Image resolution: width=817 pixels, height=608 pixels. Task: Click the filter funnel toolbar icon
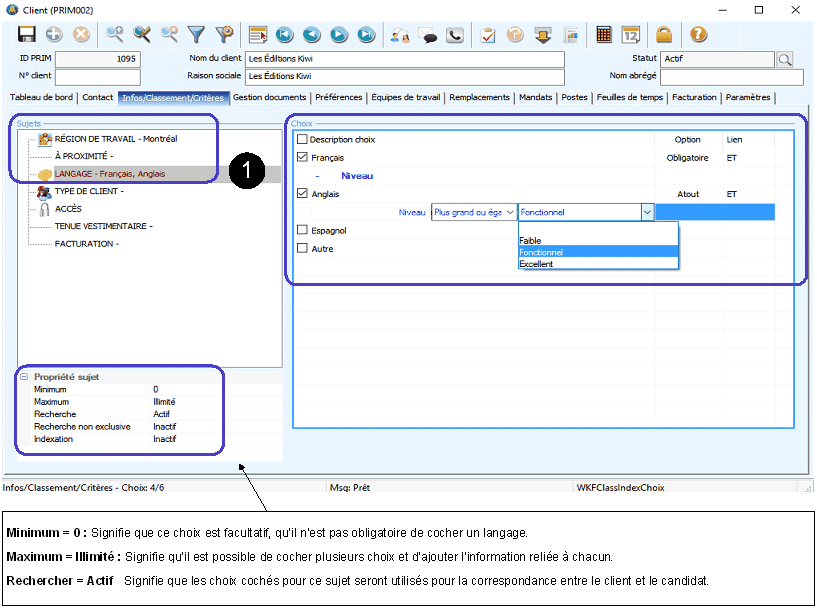(x=197, y=34)
